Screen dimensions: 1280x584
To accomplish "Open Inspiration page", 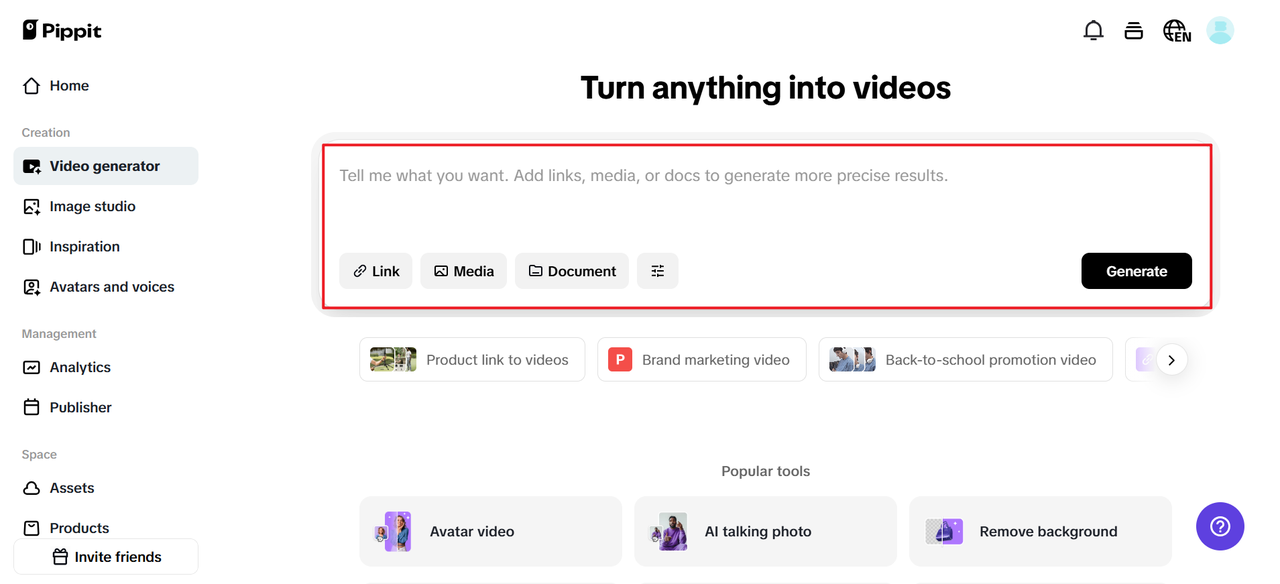I will (106, 246).
